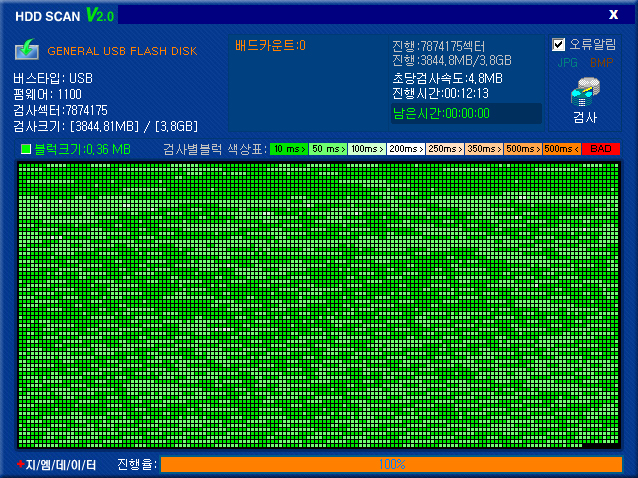Click the 검사섹터:7874175 text
The height and width of the screenshot is (478, 638).
point(61,110)
